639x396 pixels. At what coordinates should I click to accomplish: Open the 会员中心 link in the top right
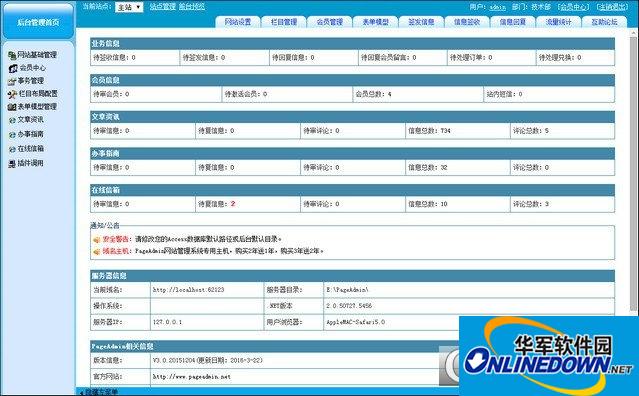[x=573, y=7]
